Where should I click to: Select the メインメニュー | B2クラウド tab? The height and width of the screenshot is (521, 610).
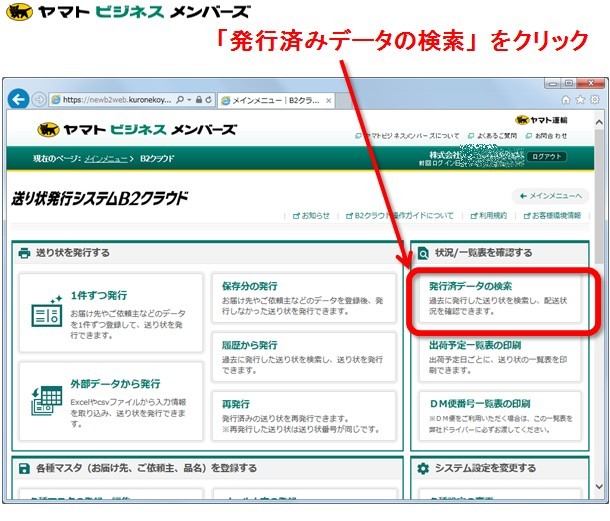(275, 100)
